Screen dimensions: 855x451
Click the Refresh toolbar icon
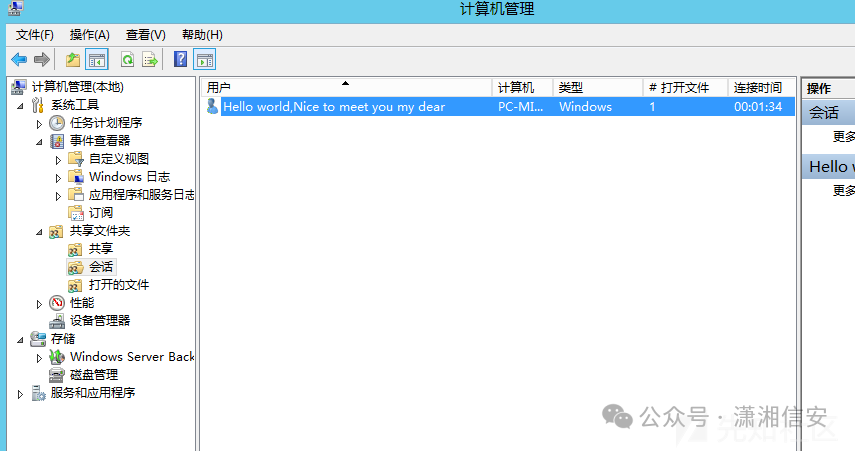click(x=127, y=60)
